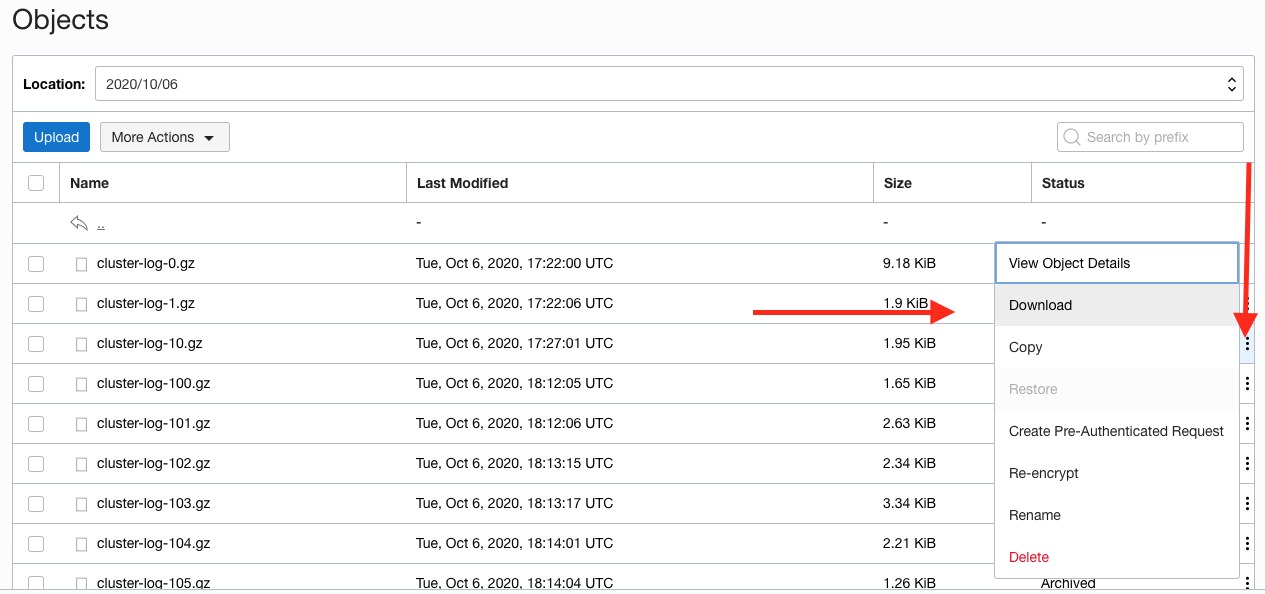Screen dimensions: 1265x594
Task: Click the file name cluster-log-104.gz
Action: tap(154, 544)
